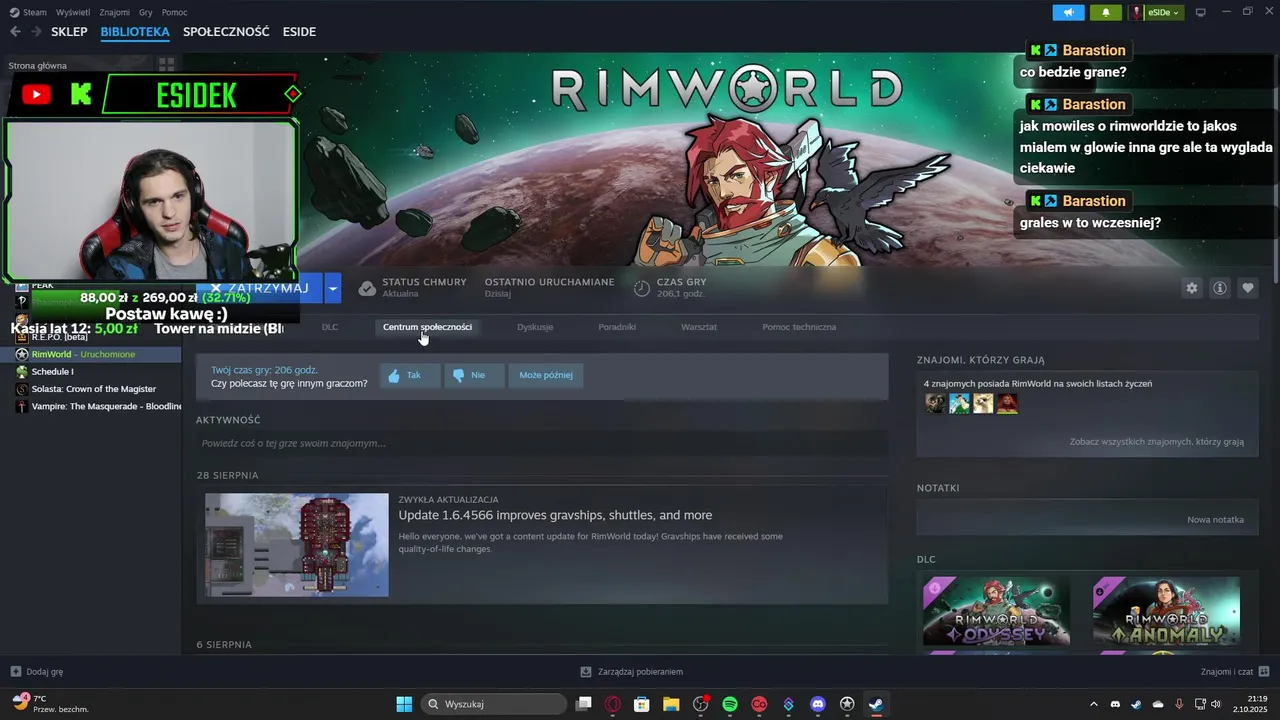Open the Windows Start menu
1280x720 pixels.
coord(404,704)
